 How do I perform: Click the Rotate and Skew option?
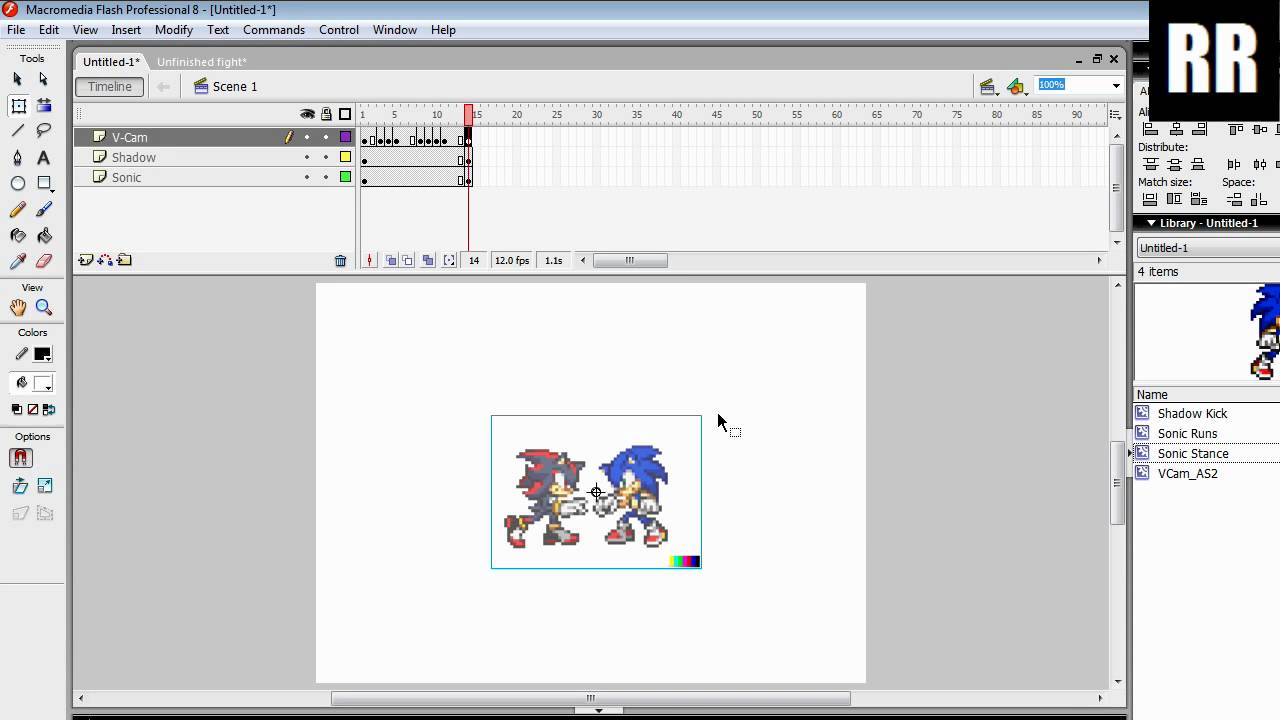(x=20, y=486)
